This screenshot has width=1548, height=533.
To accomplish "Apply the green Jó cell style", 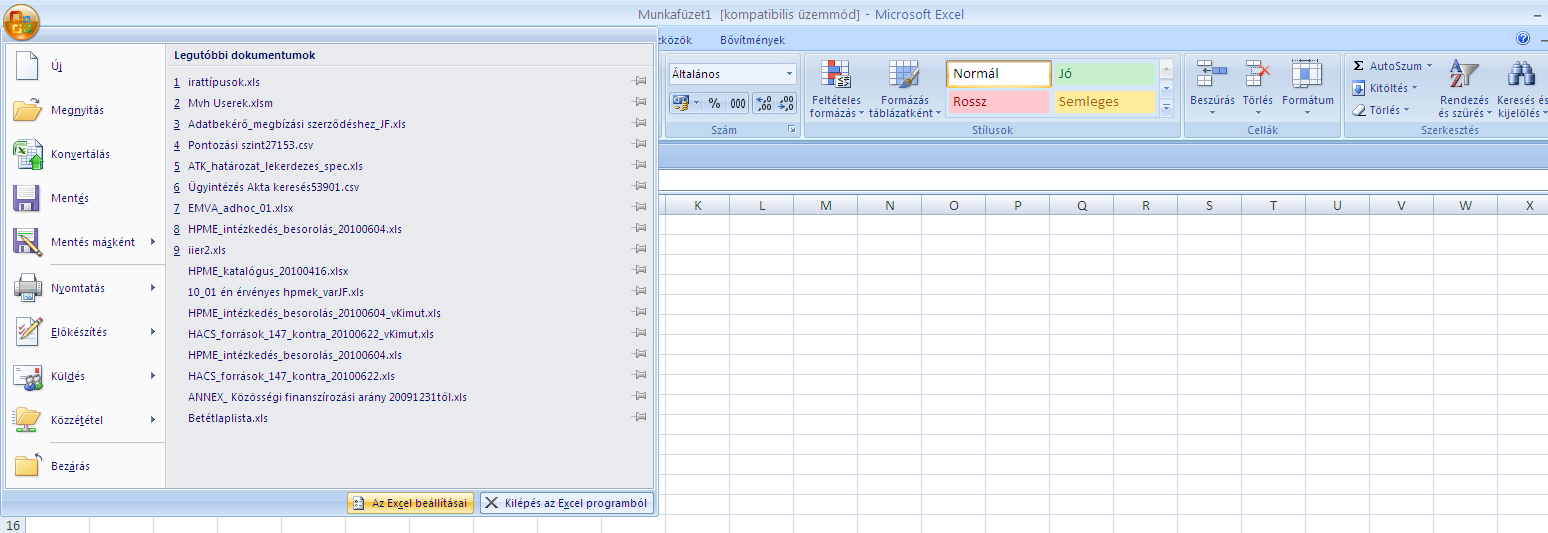I will (1104, 74).
